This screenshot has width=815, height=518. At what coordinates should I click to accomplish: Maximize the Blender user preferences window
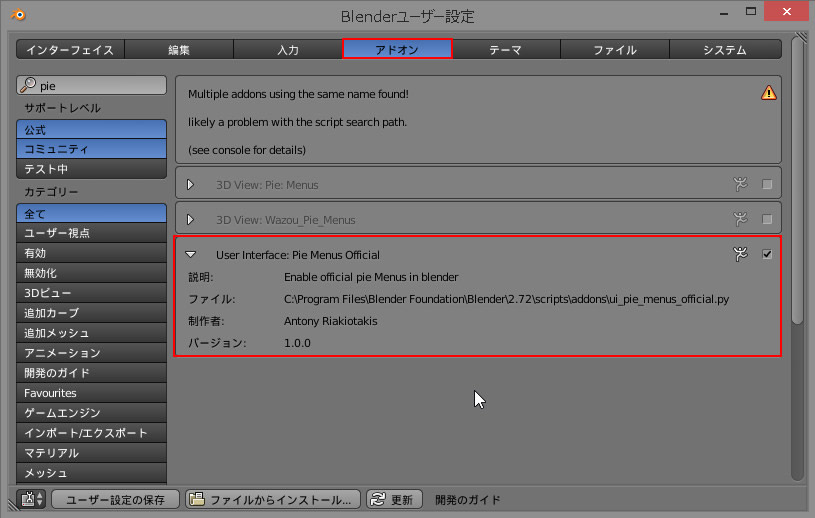pos(751,11)
